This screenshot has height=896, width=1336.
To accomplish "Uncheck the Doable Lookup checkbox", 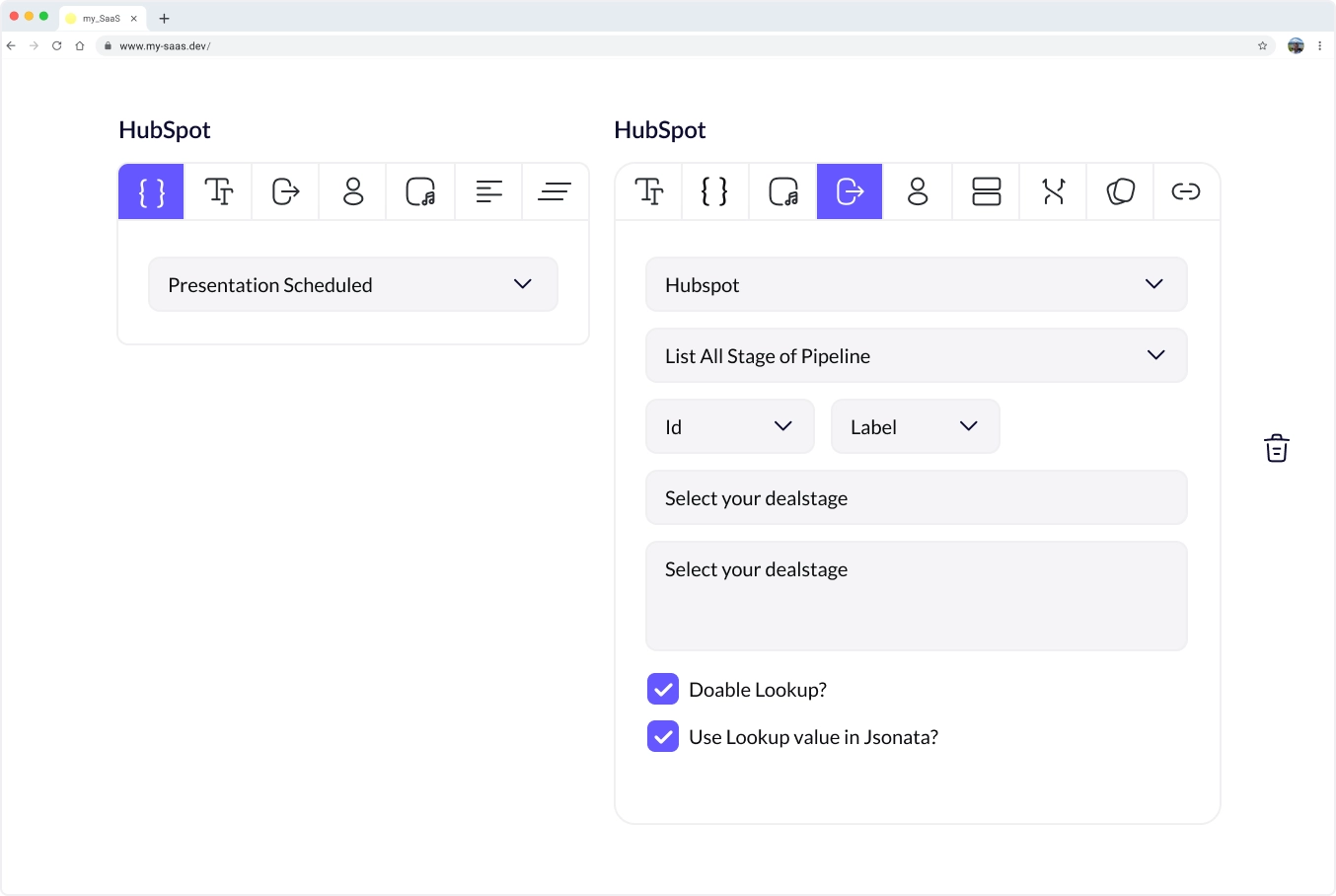I will [x=663, y=689].
